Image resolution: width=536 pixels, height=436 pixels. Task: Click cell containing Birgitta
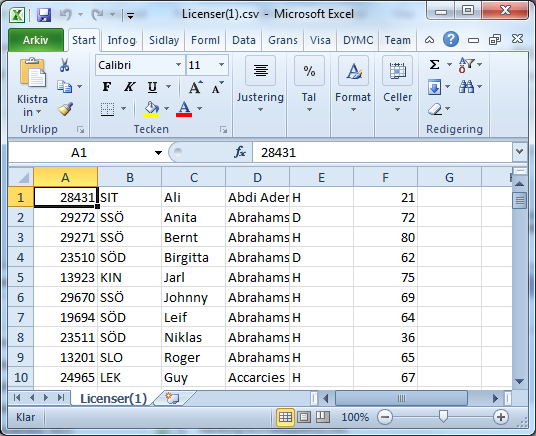[193, 257]
